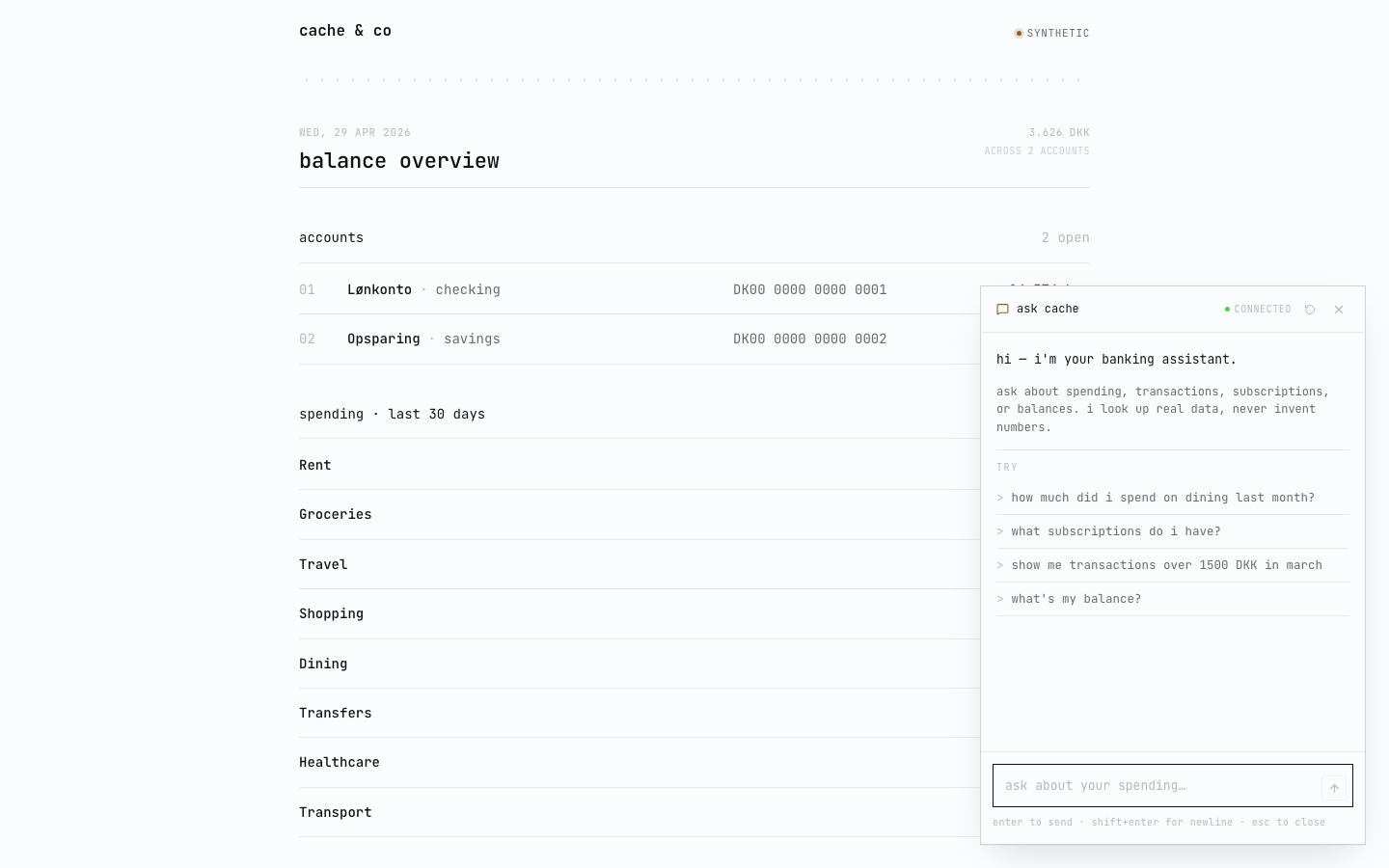
Task: Close the ask cache chat panel
Action: coord(1339,310)
